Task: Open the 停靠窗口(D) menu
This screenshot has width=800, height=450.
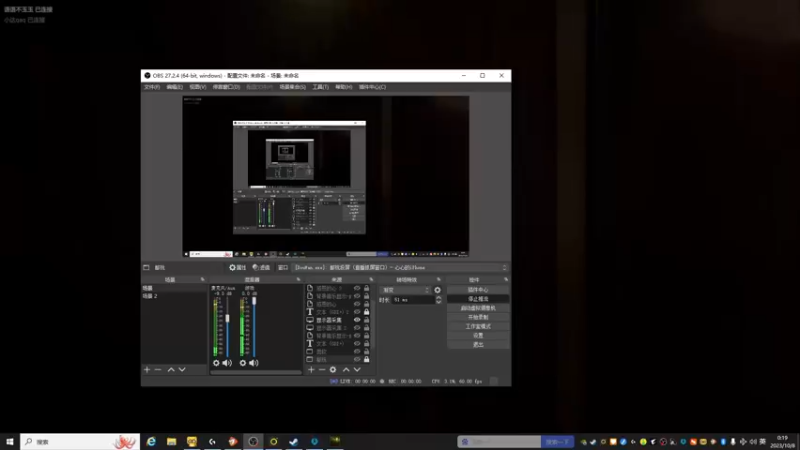Action: tap(226, 87)
